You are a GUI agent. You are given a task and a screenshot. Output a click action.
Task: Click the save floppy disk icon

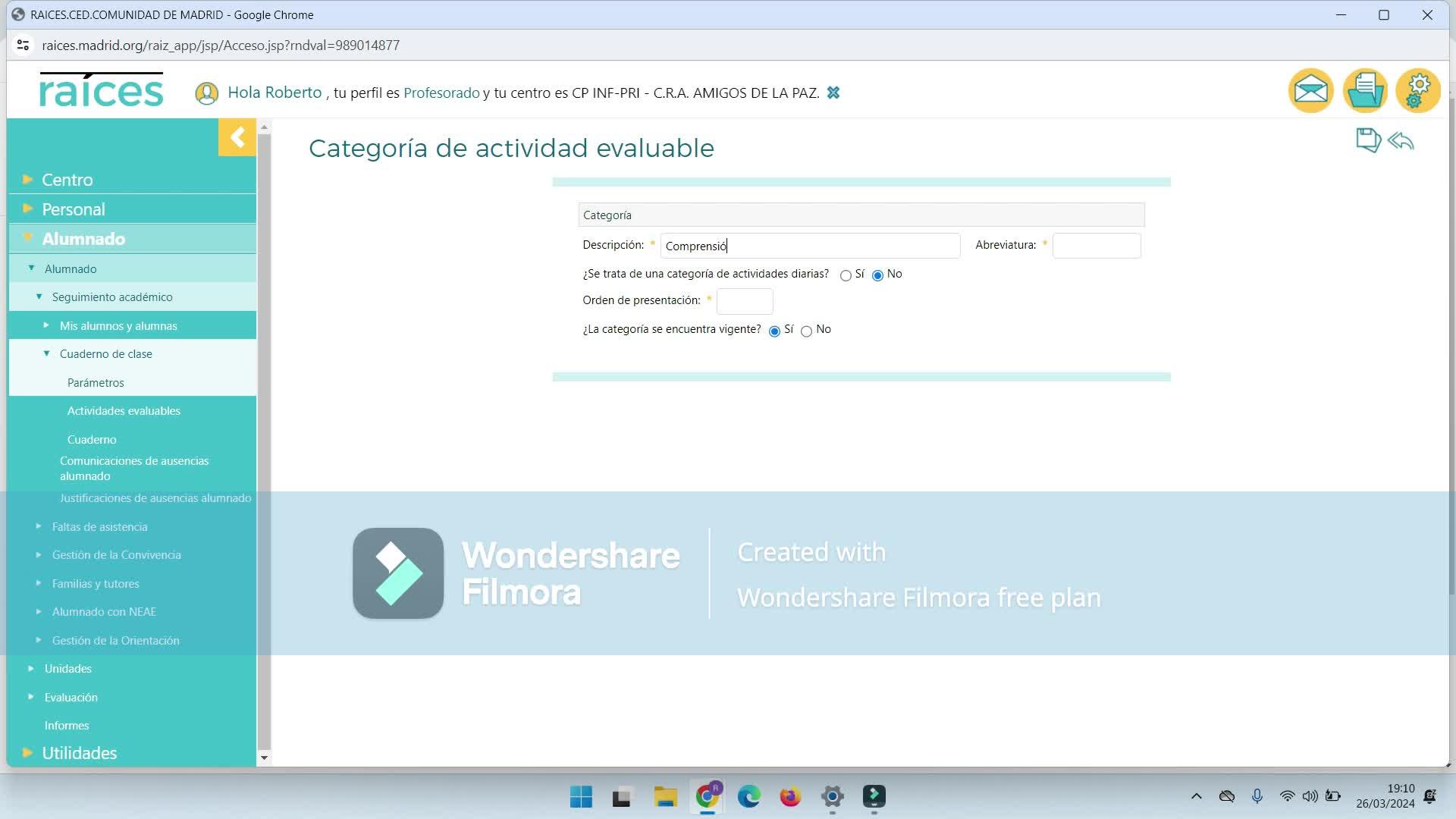click(x=1367, y=140)
